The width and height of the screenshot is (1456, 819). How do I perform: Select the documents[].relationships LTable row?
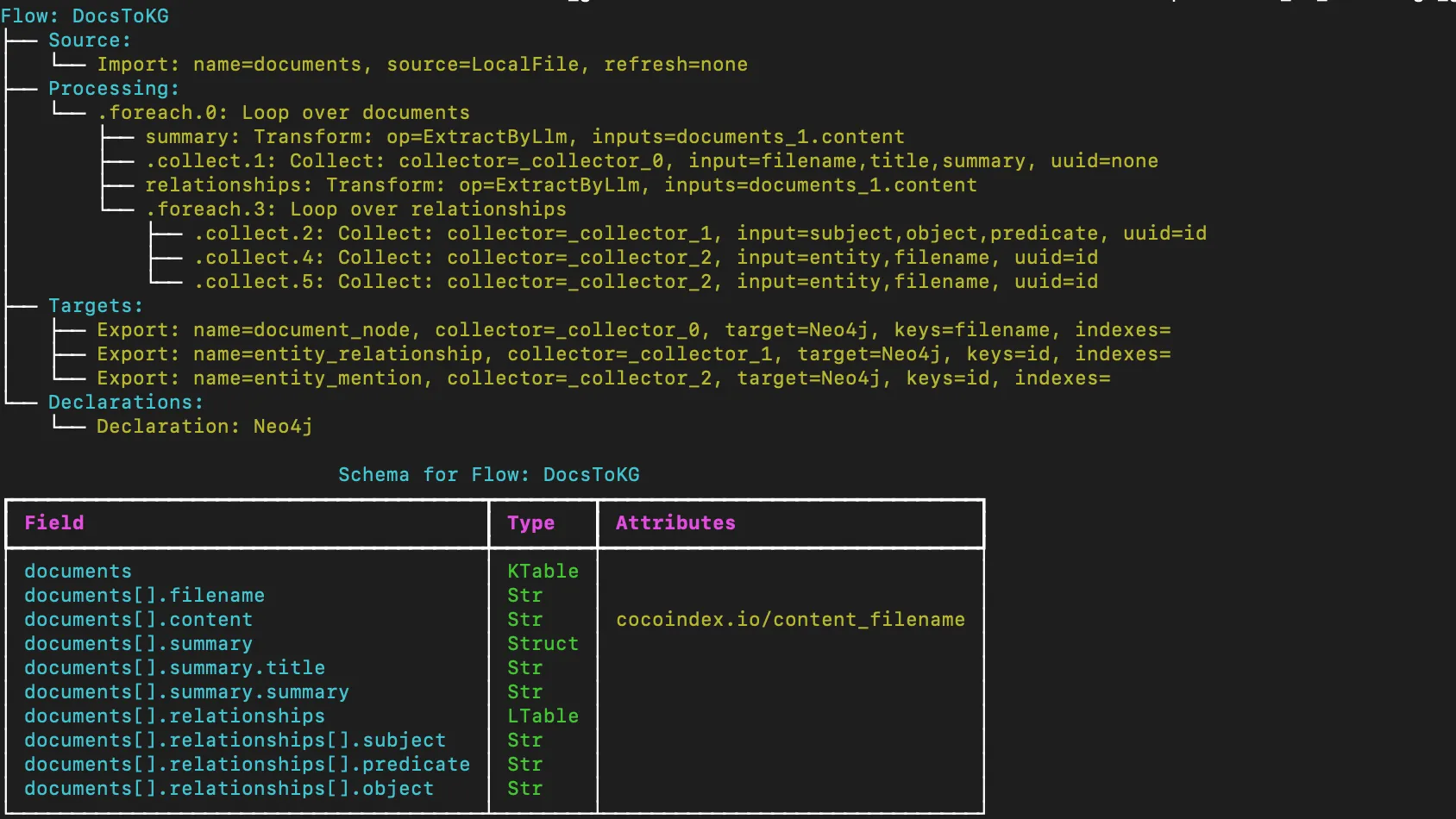point(175,716)
